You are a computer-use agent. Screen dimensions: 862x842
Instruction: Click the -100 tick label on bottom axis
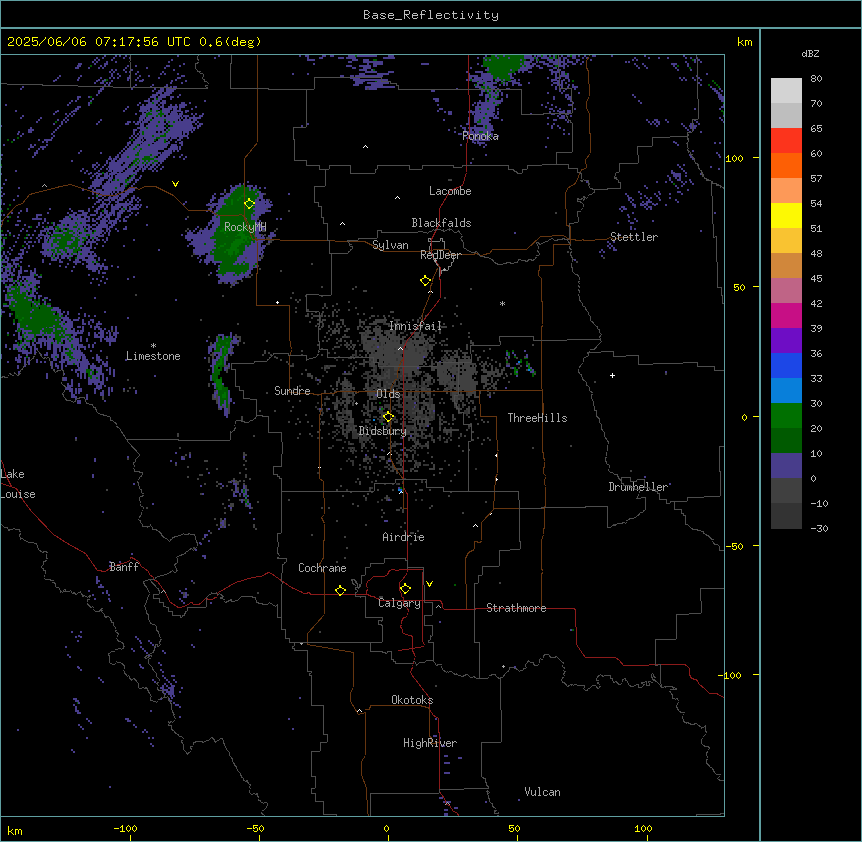click(125, 828)
